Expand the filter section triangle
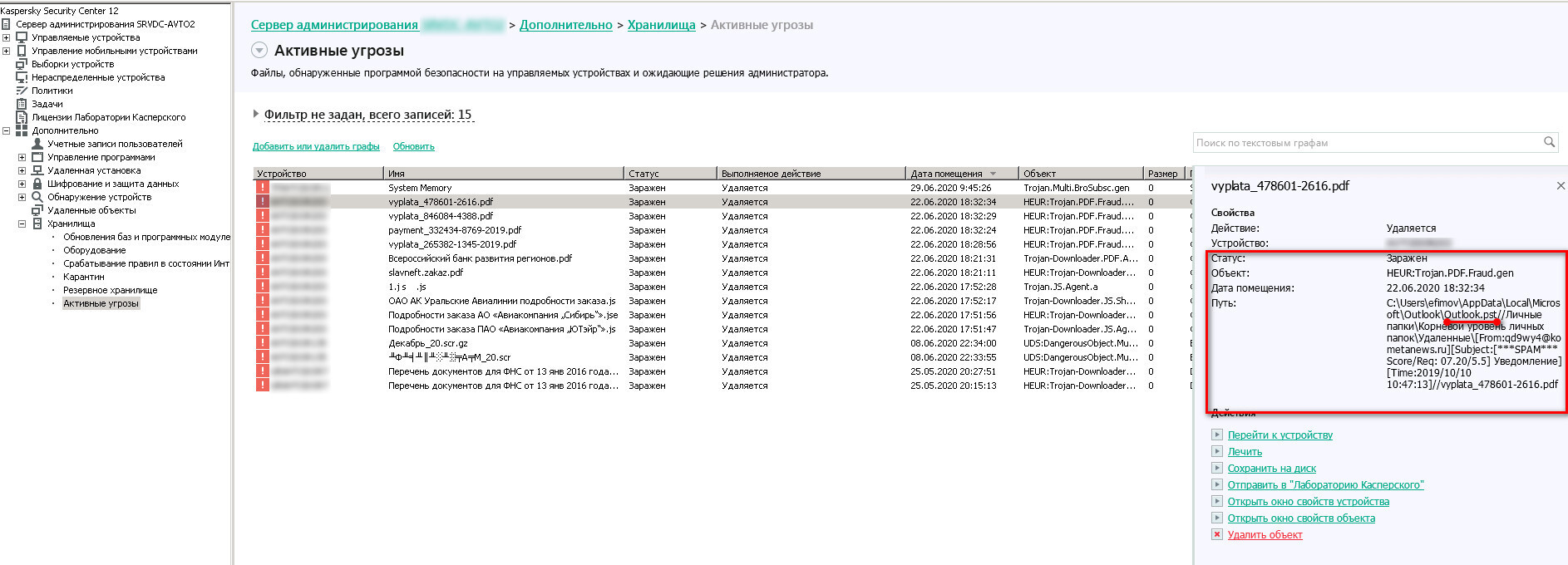Image resolution: width=1568 pixels, height=565 pixels. pyautogui.click(x=256, y=114)
